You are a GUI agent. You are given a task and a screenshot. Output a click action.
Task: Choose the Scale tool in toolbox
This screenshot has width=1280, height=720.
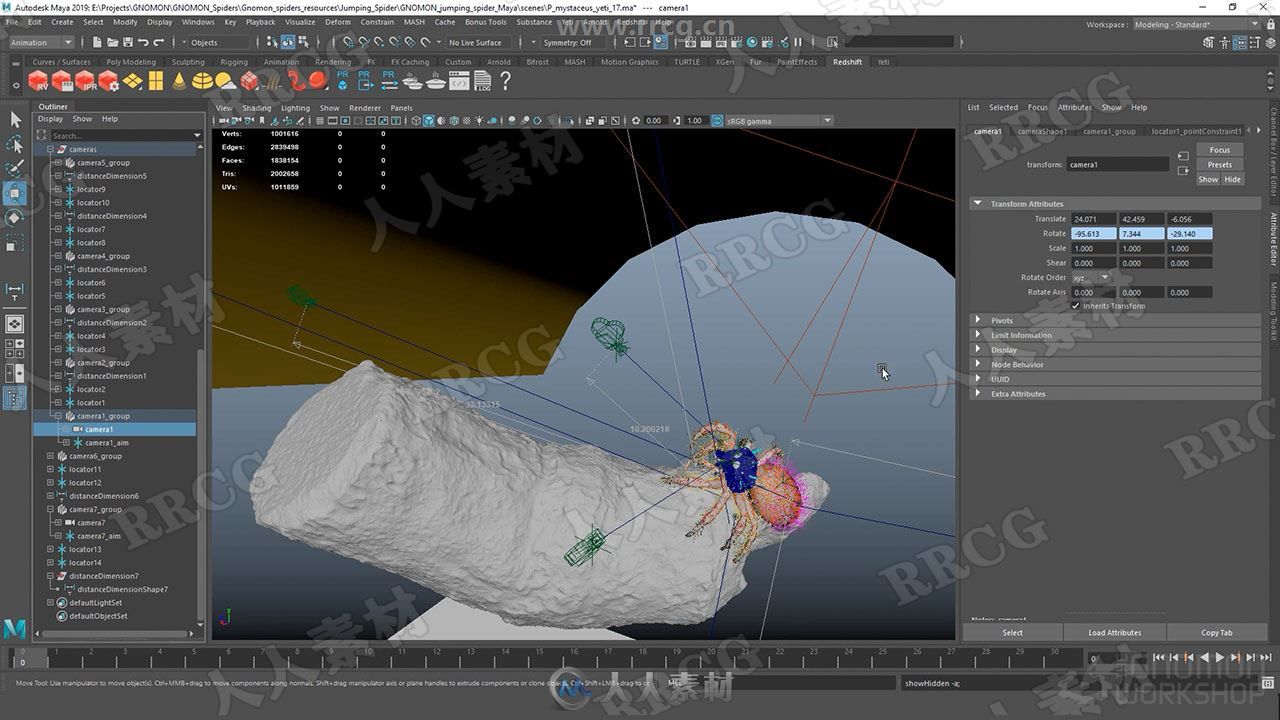pyautogui.click(x=15, y=243)
